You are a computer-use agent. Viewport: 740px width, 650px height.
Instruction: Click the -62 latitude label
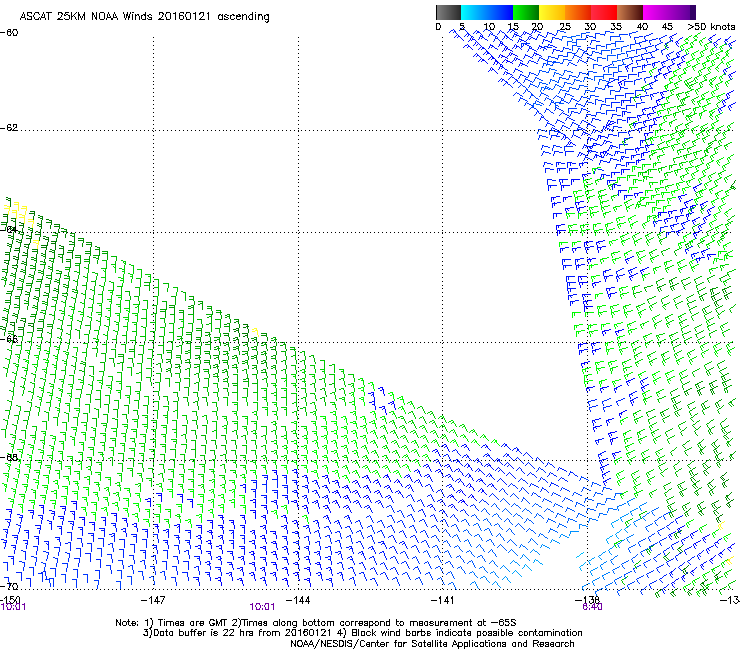(9, 128)
